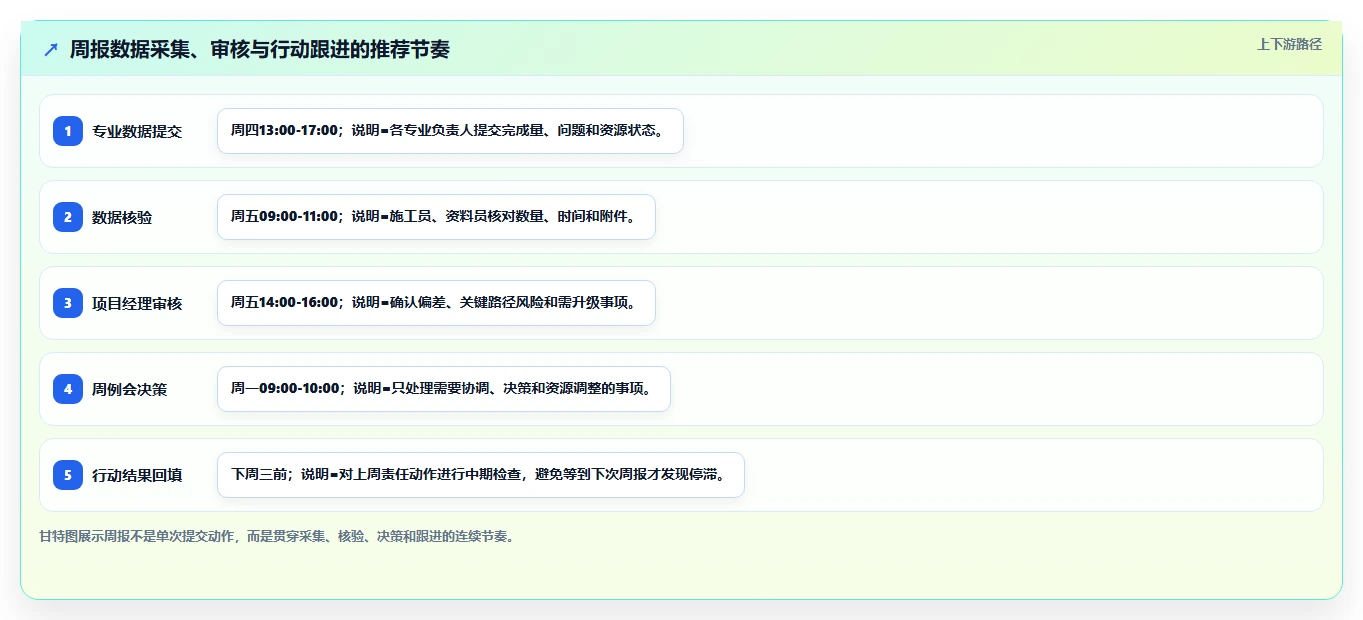1363x620 pixels.
Task: Click the 周五09:00-11:00 description box
Action: click(x=436, y=217)
